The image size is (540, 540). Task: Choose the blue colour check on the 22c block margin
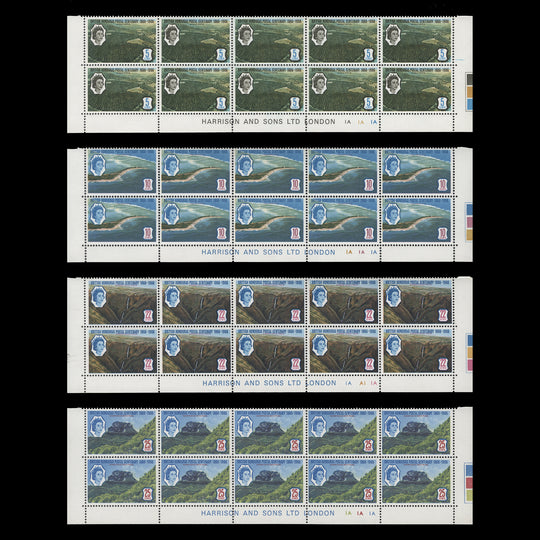click(x=469, y=340)
